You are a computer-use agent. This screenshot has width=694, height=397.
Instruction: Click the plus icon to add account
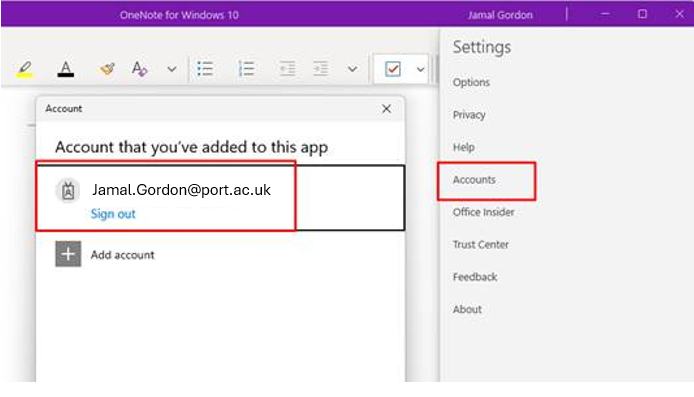click(68, 254)
